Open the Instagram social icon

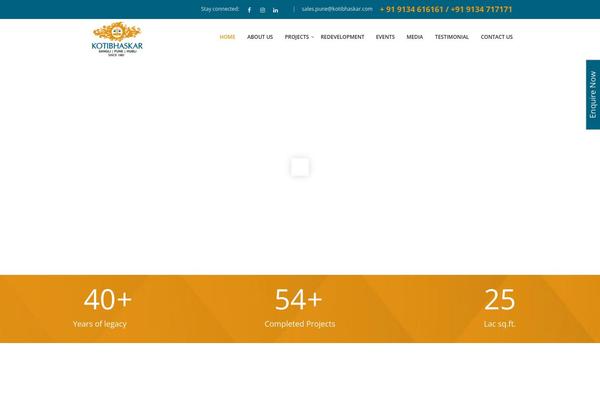click(262, 10)
